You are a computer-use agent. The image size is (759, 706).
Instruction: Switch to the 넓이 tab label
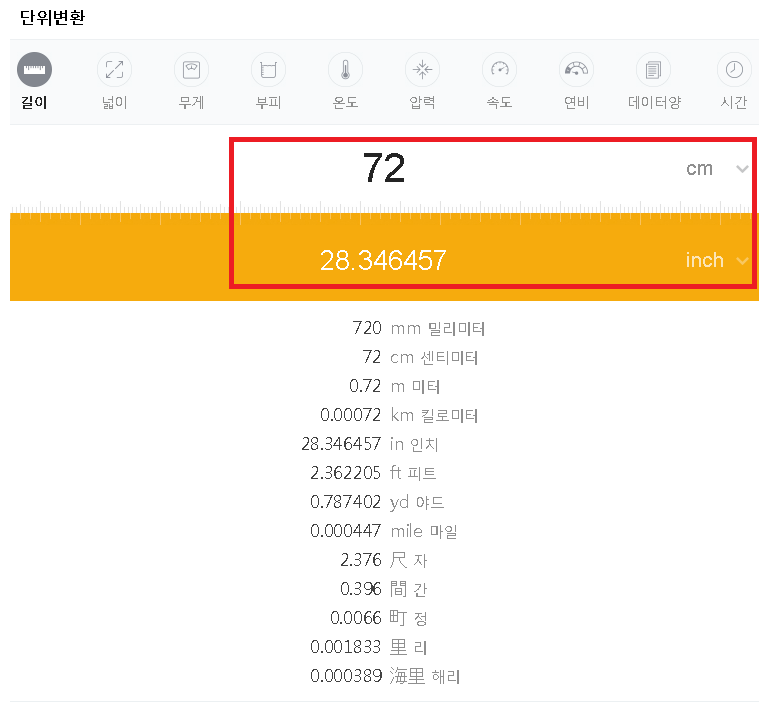point(114,103)
